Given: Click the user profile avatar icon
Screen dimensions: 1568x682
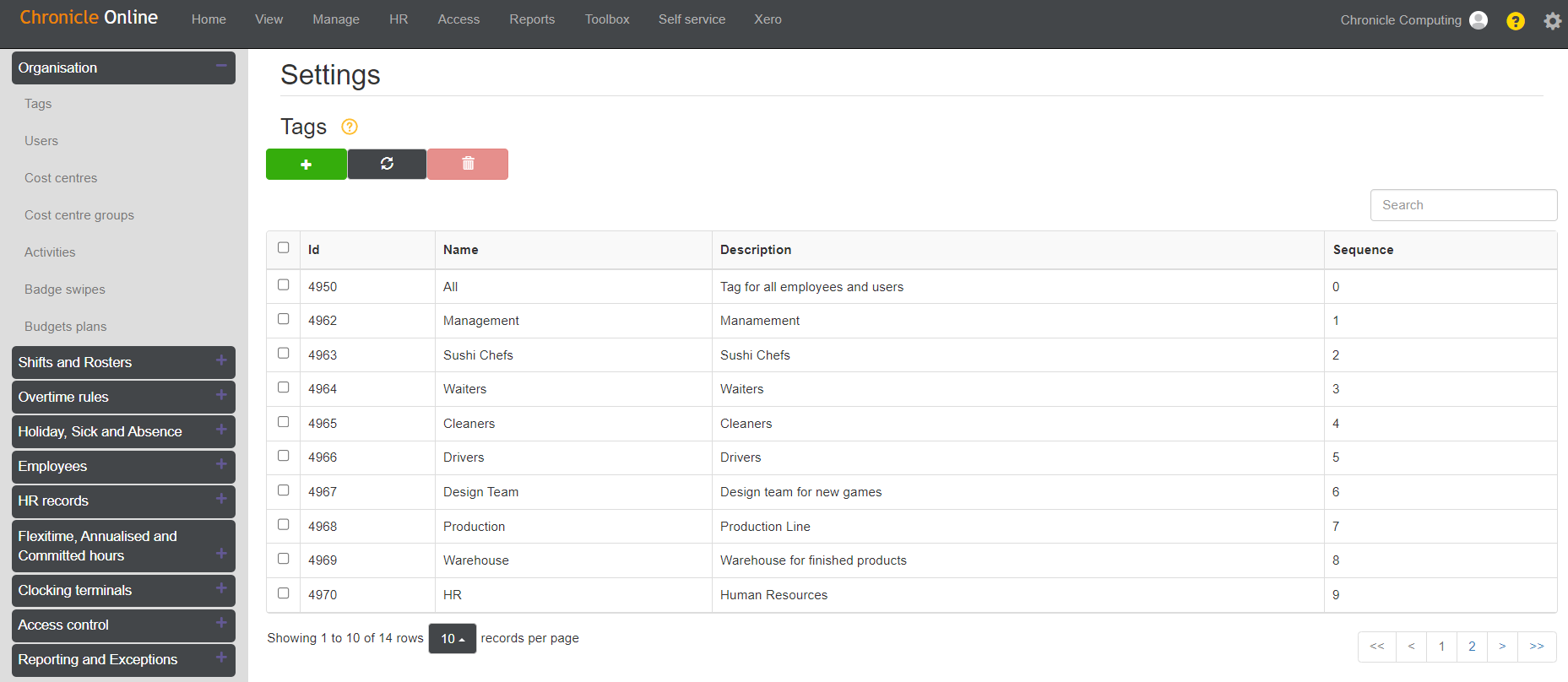Looking at the screenshot, I should [x=1478, y=20].
